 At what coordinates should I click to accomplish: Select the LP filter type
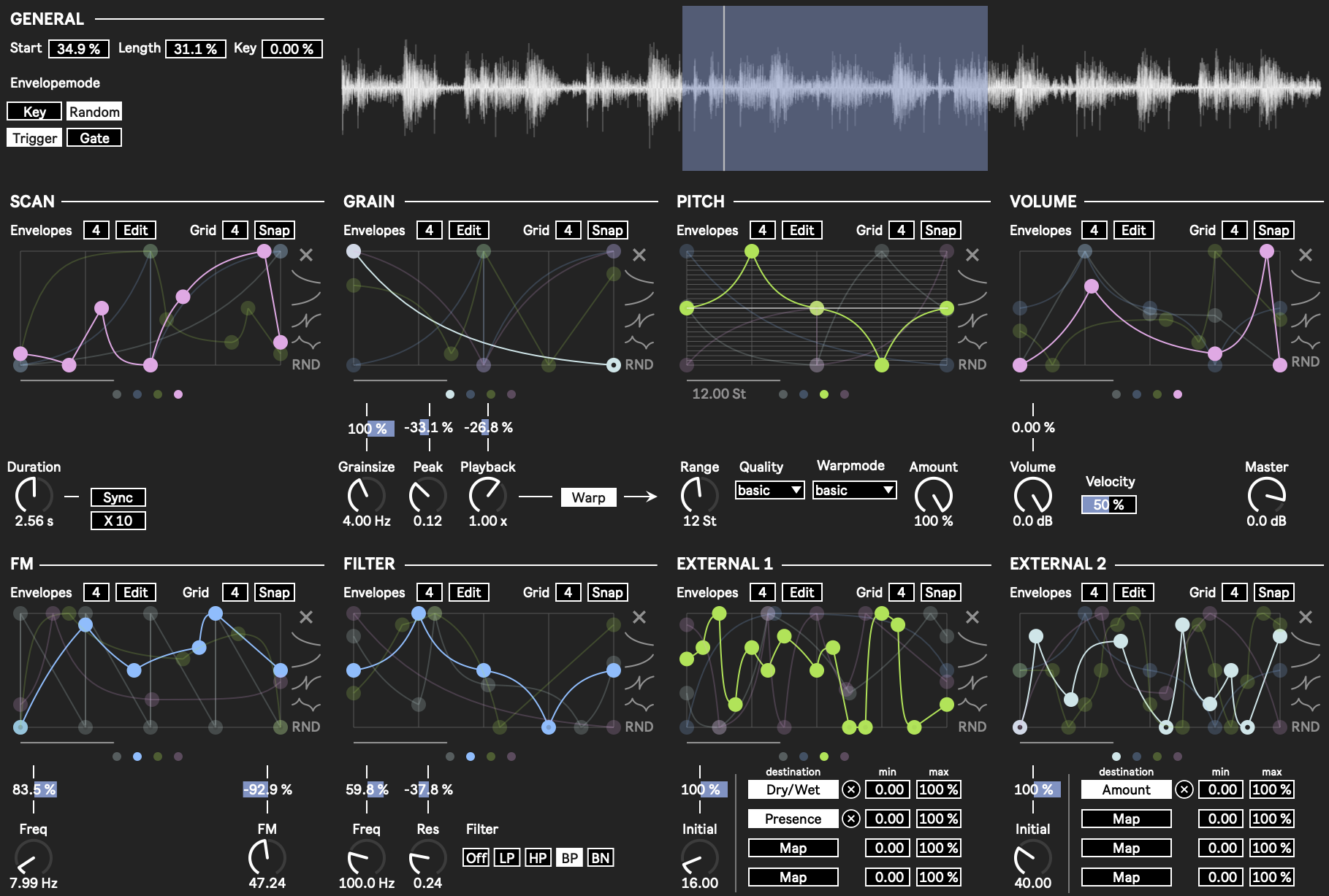[x=507, y=858]
